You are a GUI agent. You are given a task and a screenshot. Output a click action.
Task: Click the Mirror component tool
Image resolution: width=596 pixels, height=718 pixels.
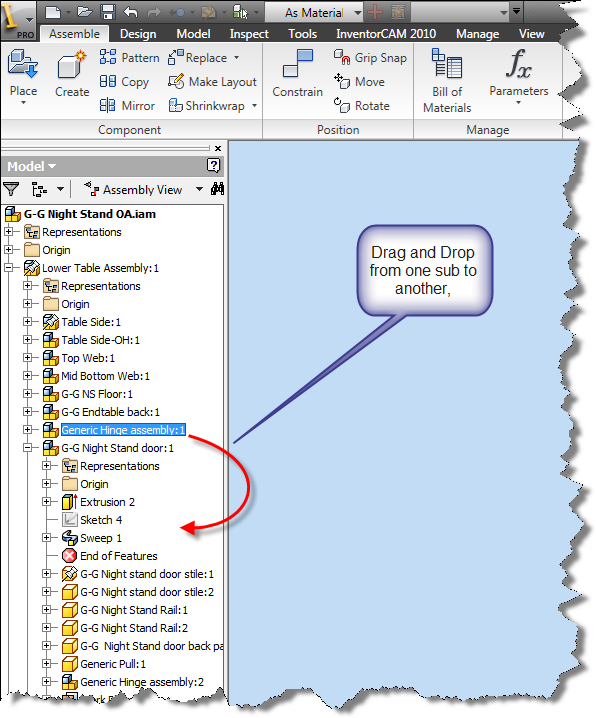[x=127, y=106]
